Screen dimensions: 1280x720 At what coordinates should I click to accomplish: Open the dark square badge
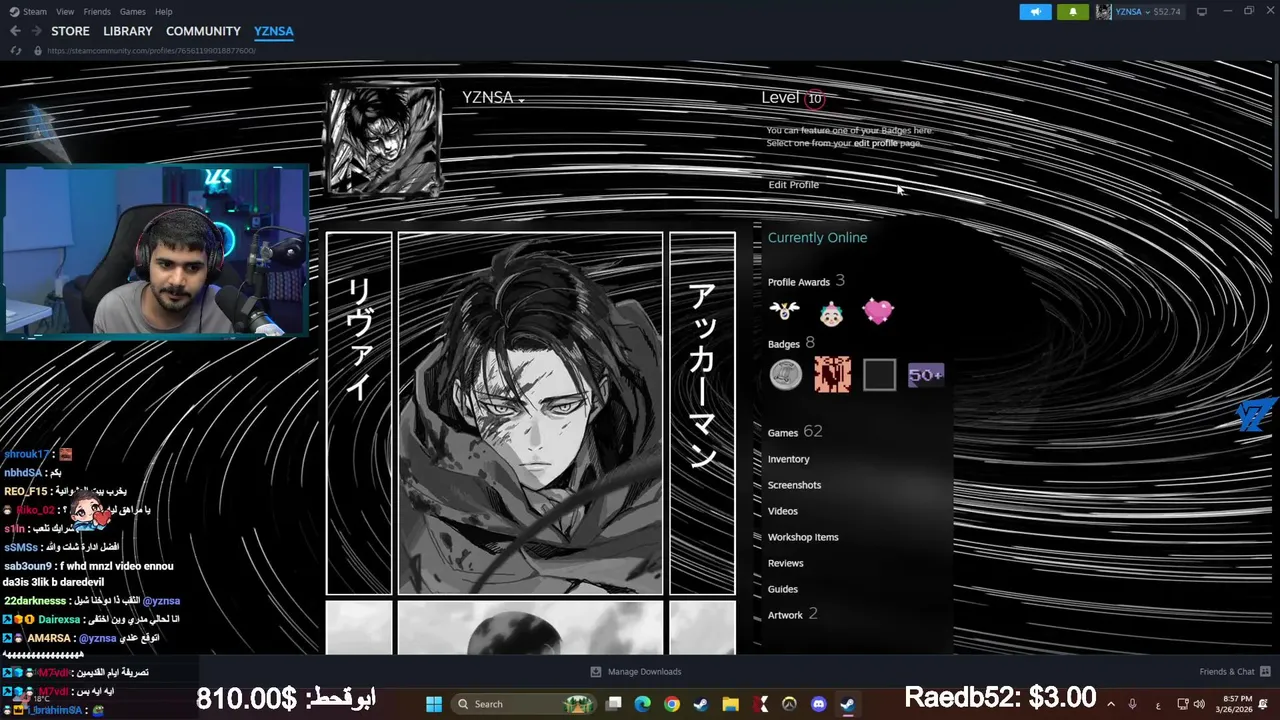(x=879, y=375)
